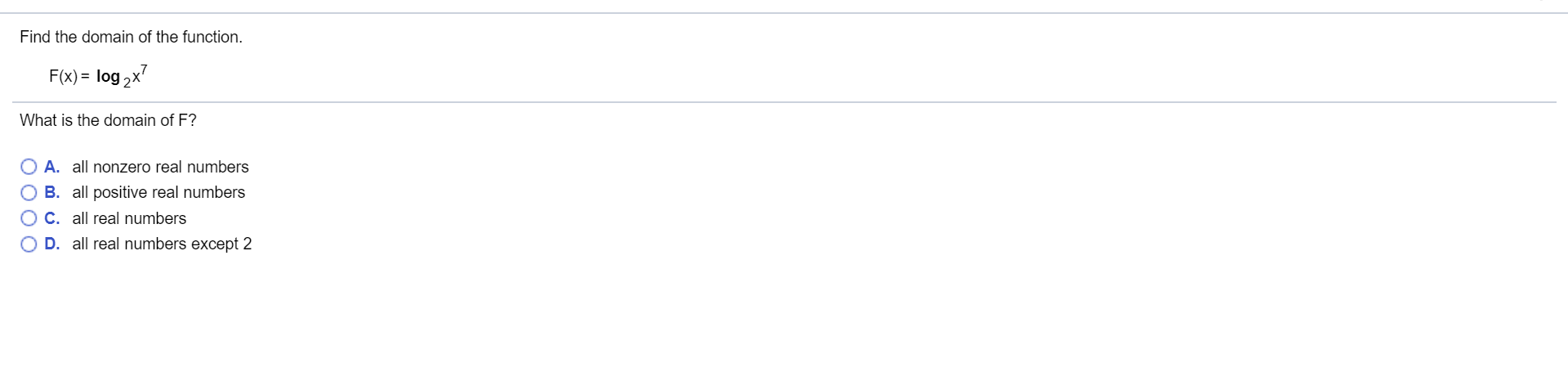Choose radio button for option C
Screen dimensions: 1568x381
tap(29, 218)
